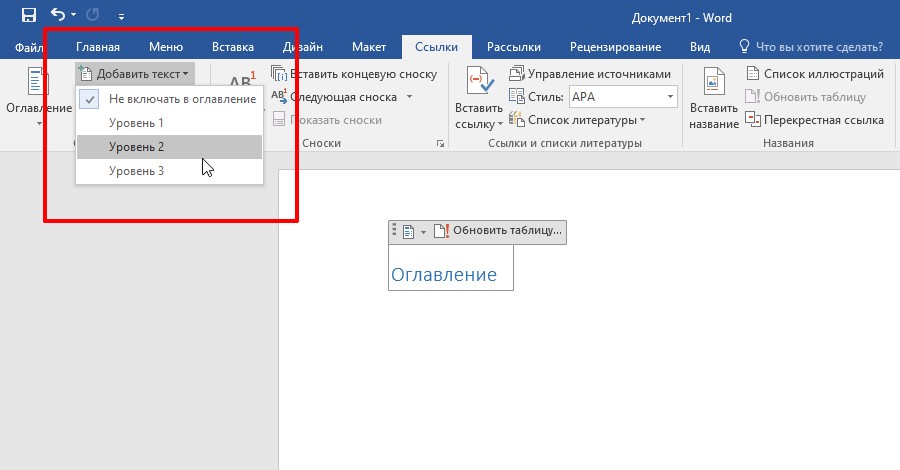Switch to the Макет tab
Screen dimensions: 900x470
368,47
